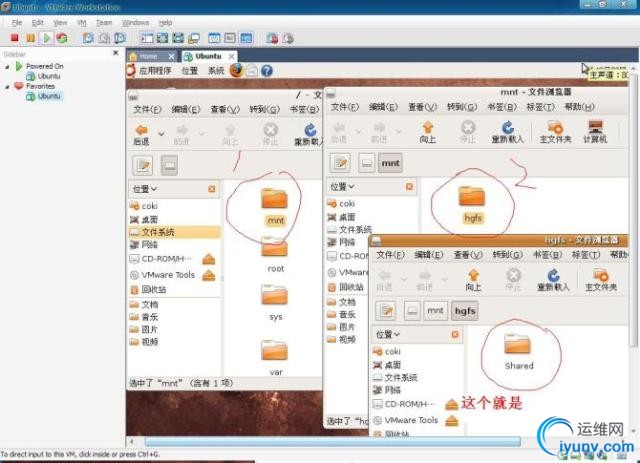Viewport: 640px width, 463px height.
Task: Click hgfs path button in hgfs window
Action: (x=464, y=311)
